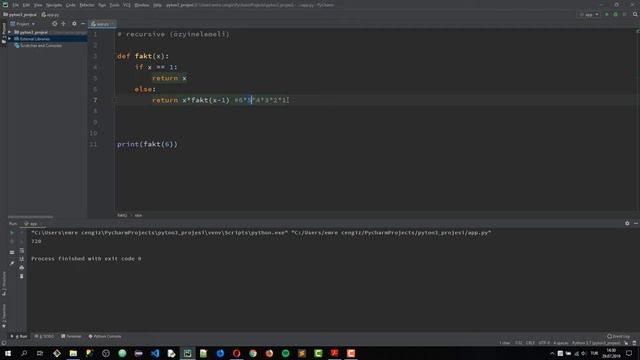Rerun app using Run panel green arrow
Viewport: 640px width, 360px height.
coord(12,233)
